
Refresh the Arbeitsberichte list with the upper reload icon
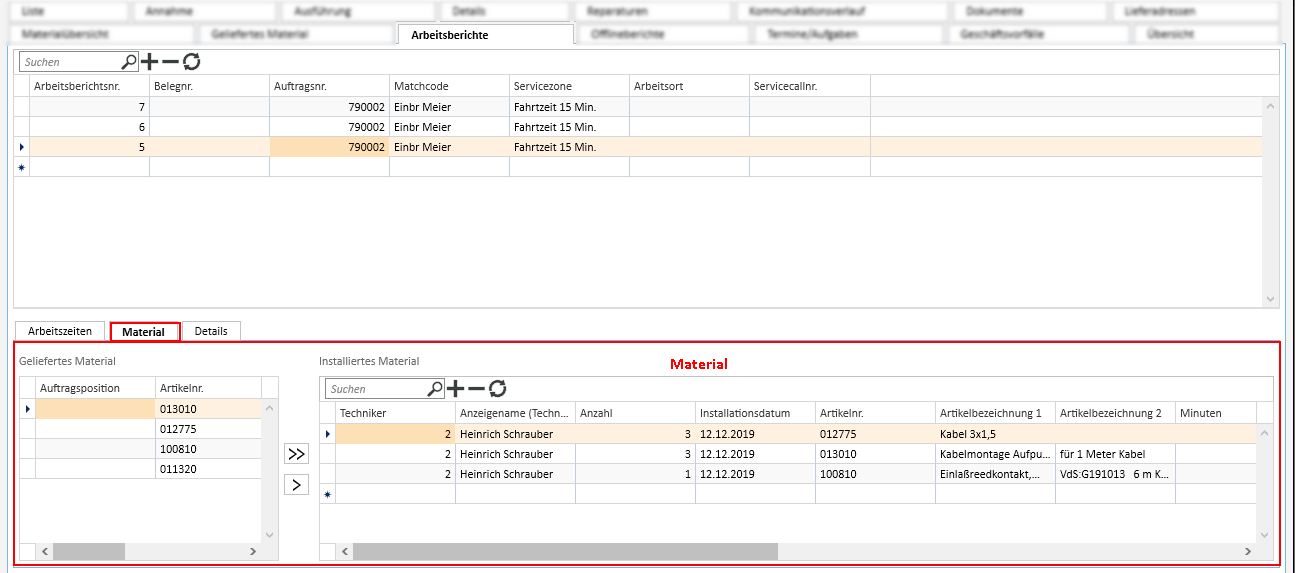[x=192, y=62]
